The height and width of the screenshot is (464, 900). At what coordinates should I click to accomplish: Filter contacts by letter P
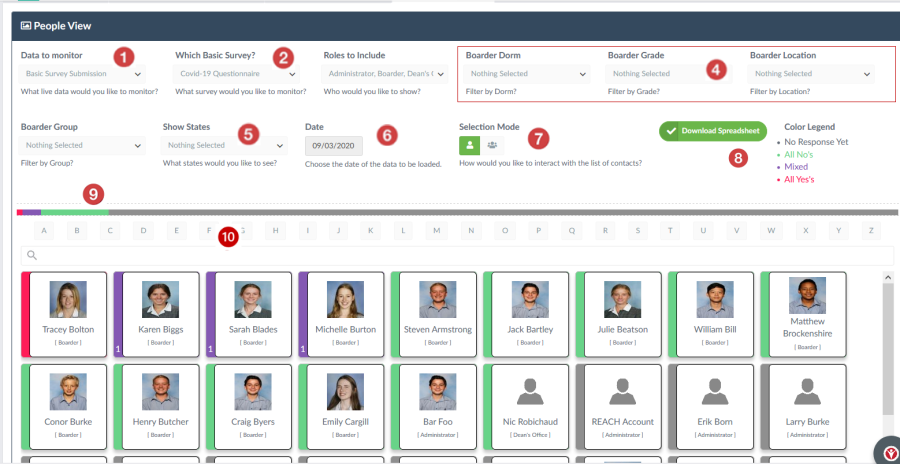pyautogui.click(x=538, y=231)
